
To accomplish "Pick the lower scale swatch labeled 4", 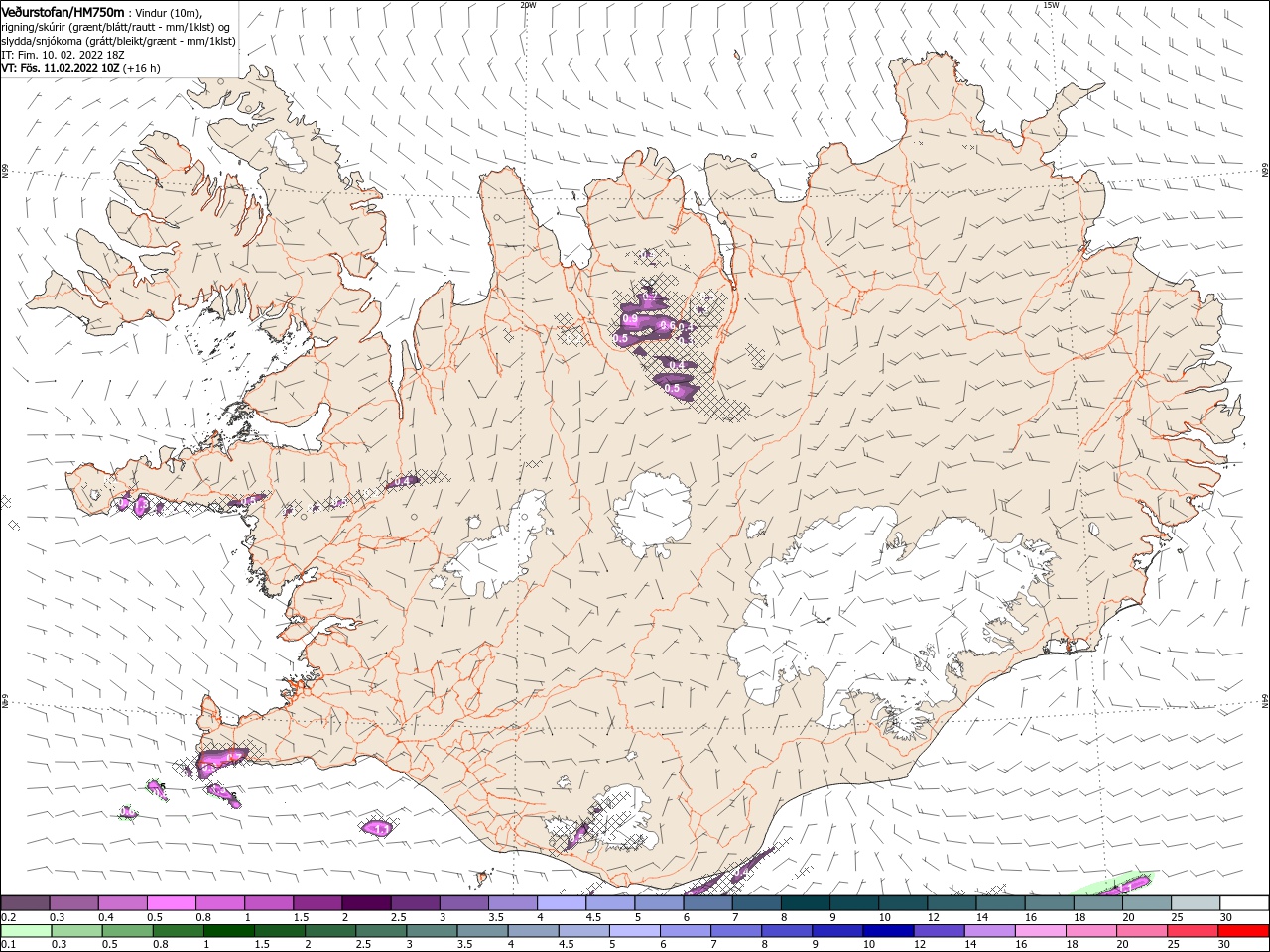I will click(533, 931).
